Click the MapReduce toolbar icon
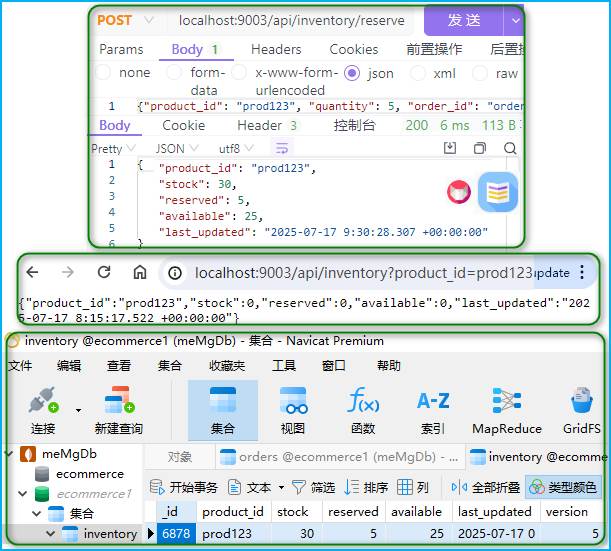 click(x=507, y=411)
